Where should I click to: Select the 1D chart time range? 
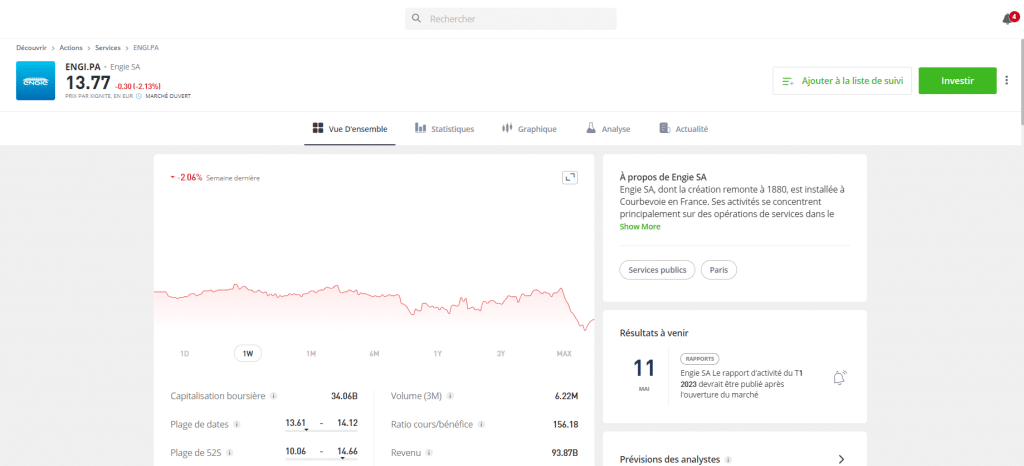click(184, 353)
